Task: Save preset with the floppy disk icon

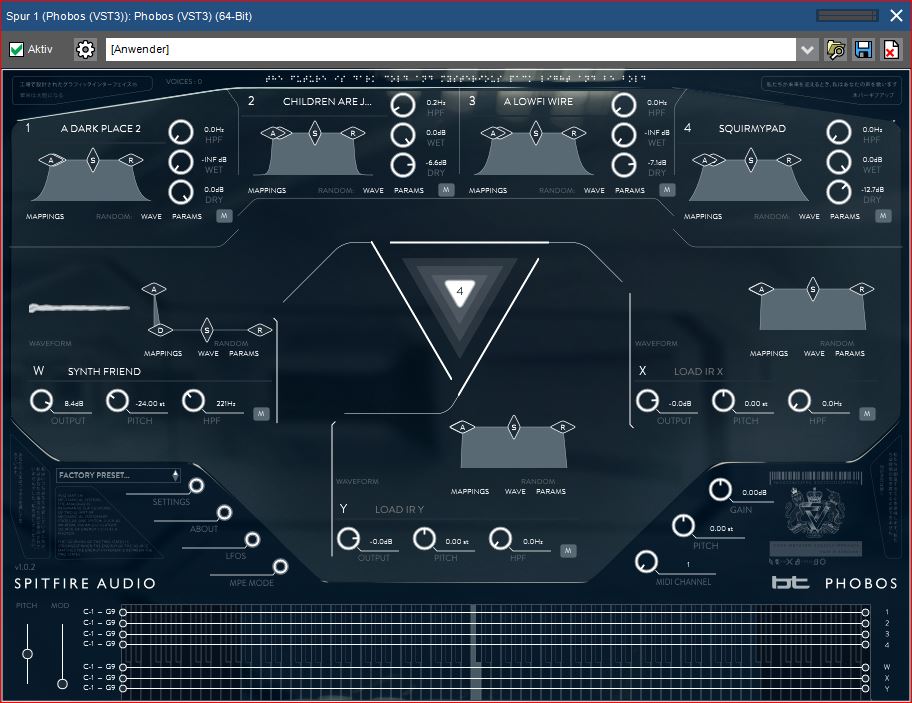Action: 863,49
